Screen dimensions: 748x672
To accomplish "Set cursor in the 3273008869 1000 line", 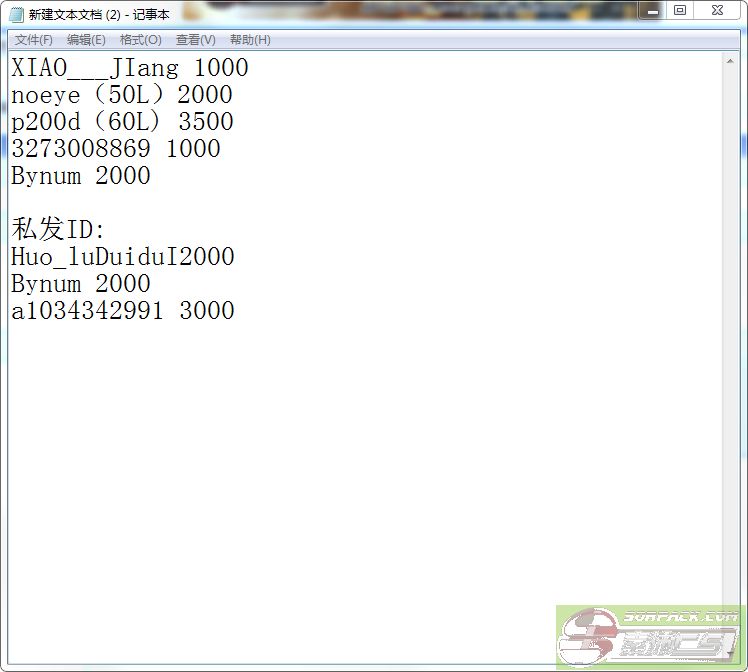I will click(115, 150).
